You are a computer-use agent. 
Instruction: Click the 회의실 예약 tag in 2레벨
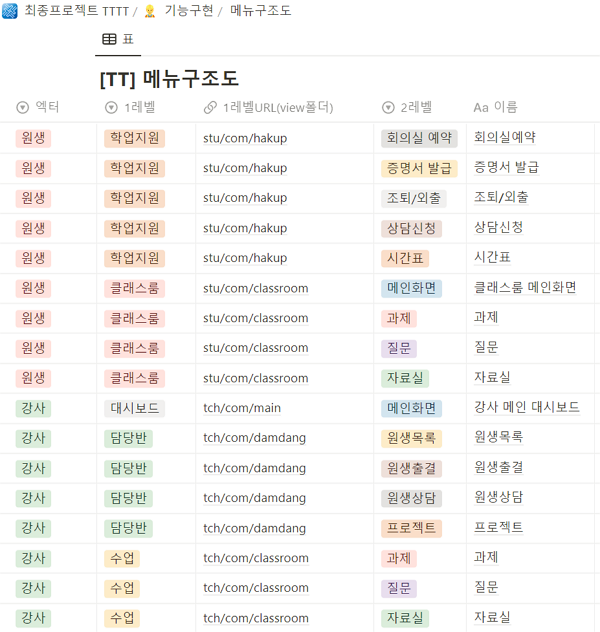pos(419,138)
